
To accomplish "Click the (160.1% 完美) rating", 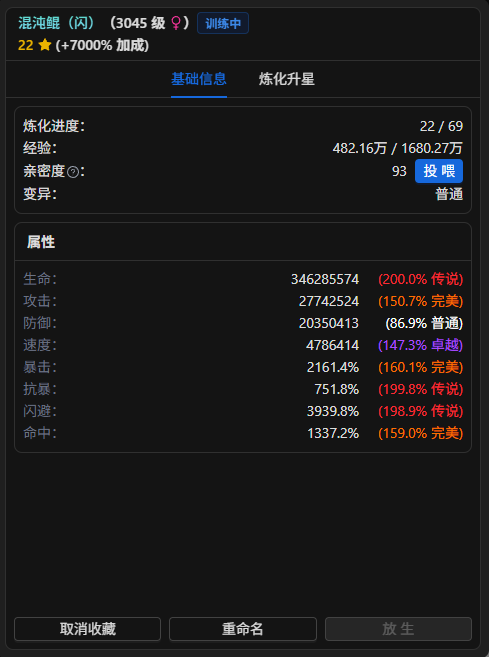I will pos(420,367).
